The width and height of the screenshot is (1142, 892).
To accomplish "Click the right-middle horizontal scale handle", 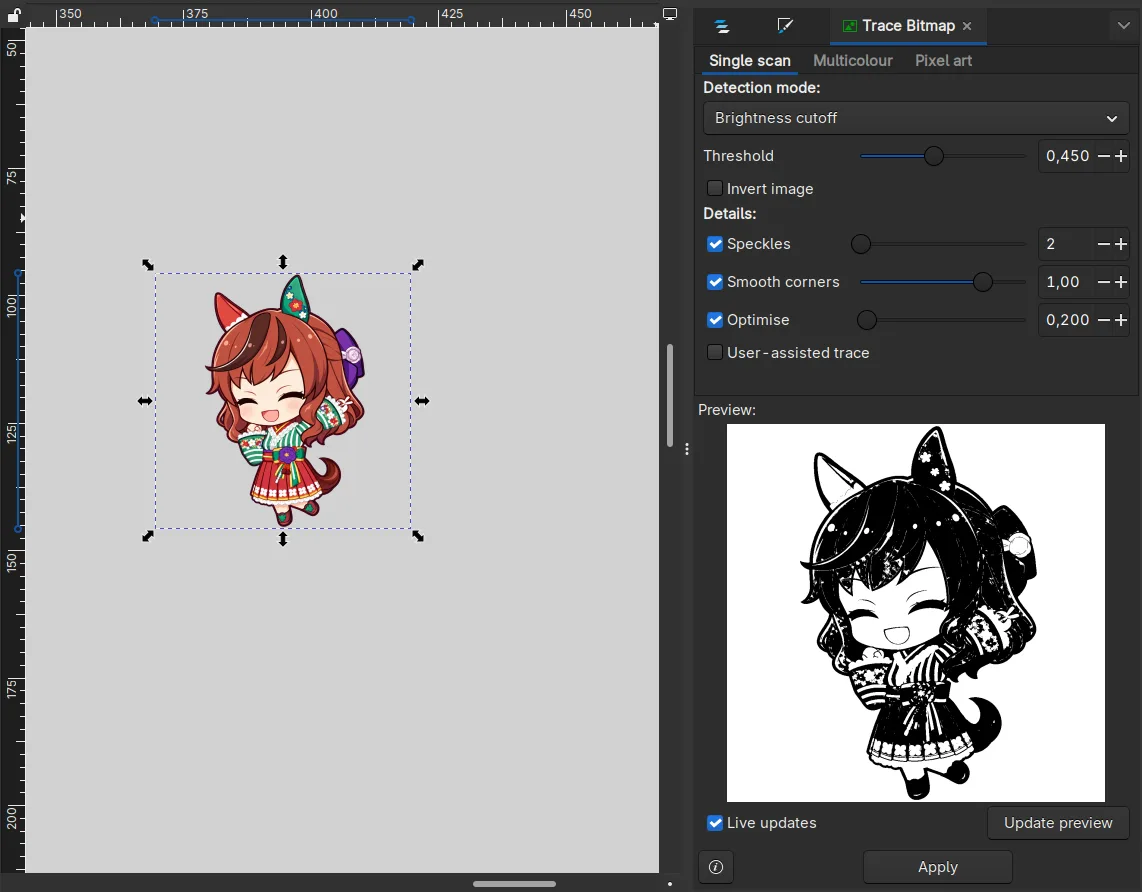I will point(422,400).
